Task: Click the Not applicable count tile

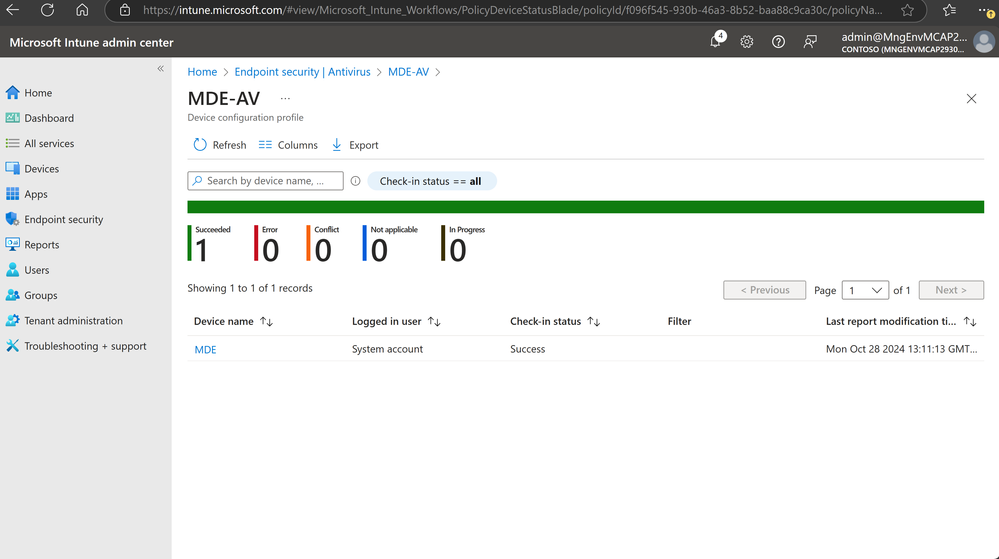Action: click(391, 243)
